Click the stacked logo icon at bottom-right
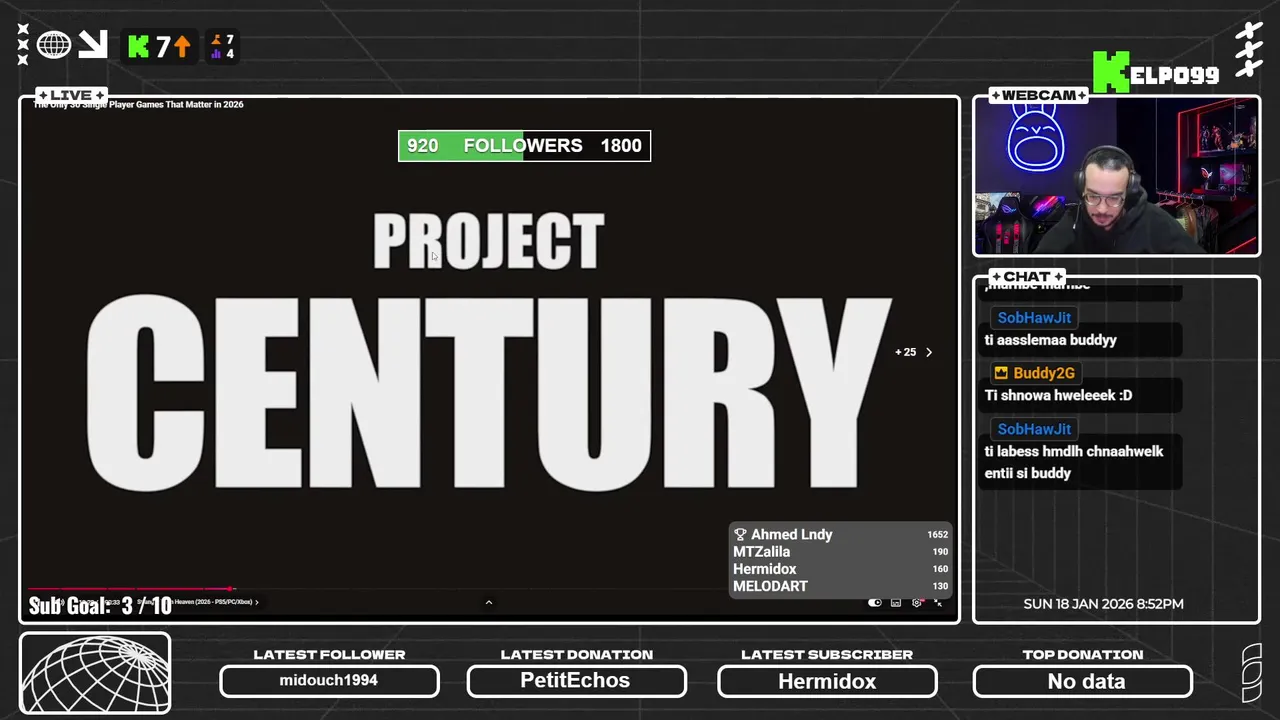This screenshot has width=1280, height=720. [1251, 673]
